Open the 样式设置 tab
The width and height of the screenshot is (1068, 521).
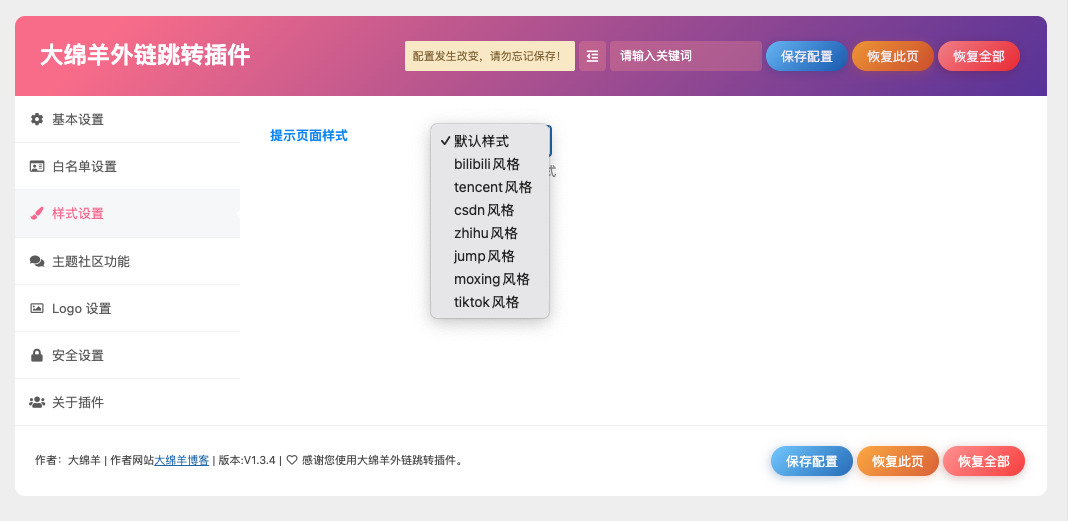click(127, 213)
